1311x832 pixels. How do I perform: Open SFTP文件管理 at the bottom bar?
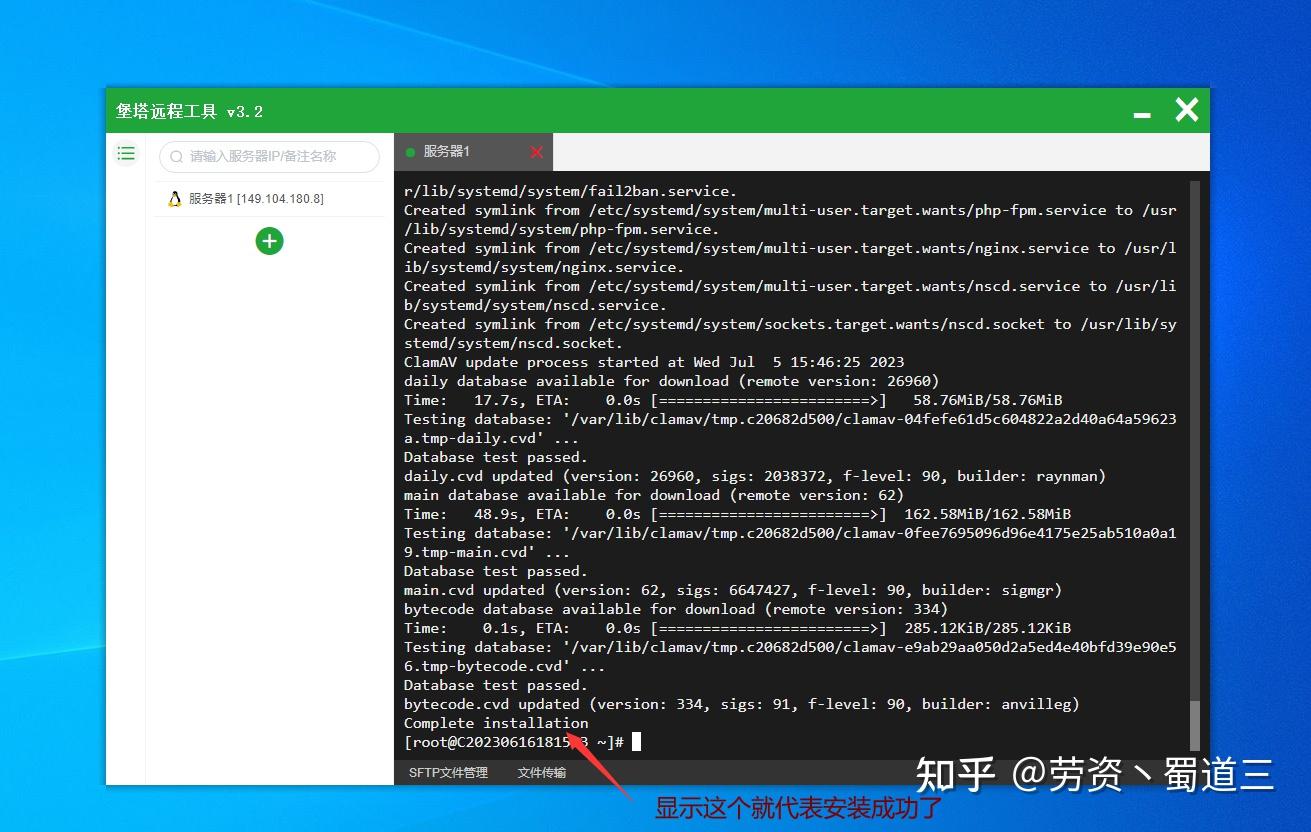(448, 773)
